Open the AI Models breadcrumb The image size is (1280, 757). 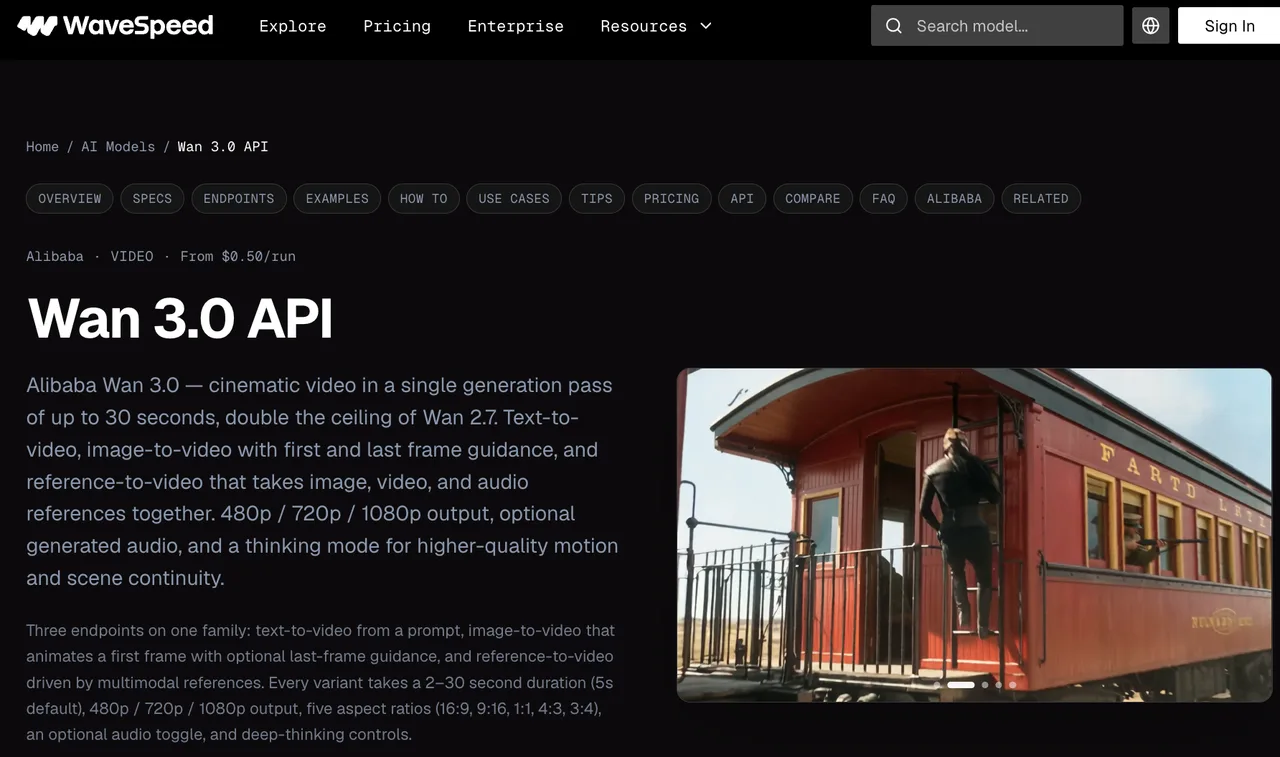[x=118, y=147]
